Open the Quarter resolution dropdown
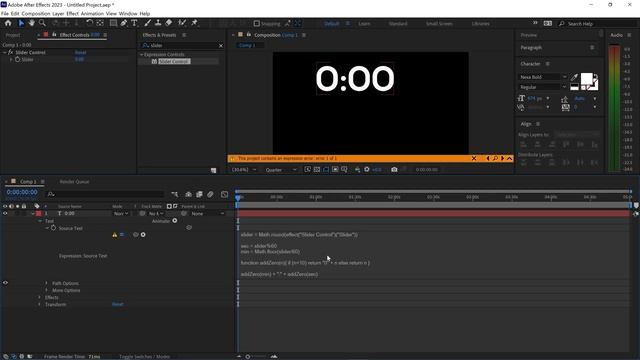 click(x=281, y=169)
